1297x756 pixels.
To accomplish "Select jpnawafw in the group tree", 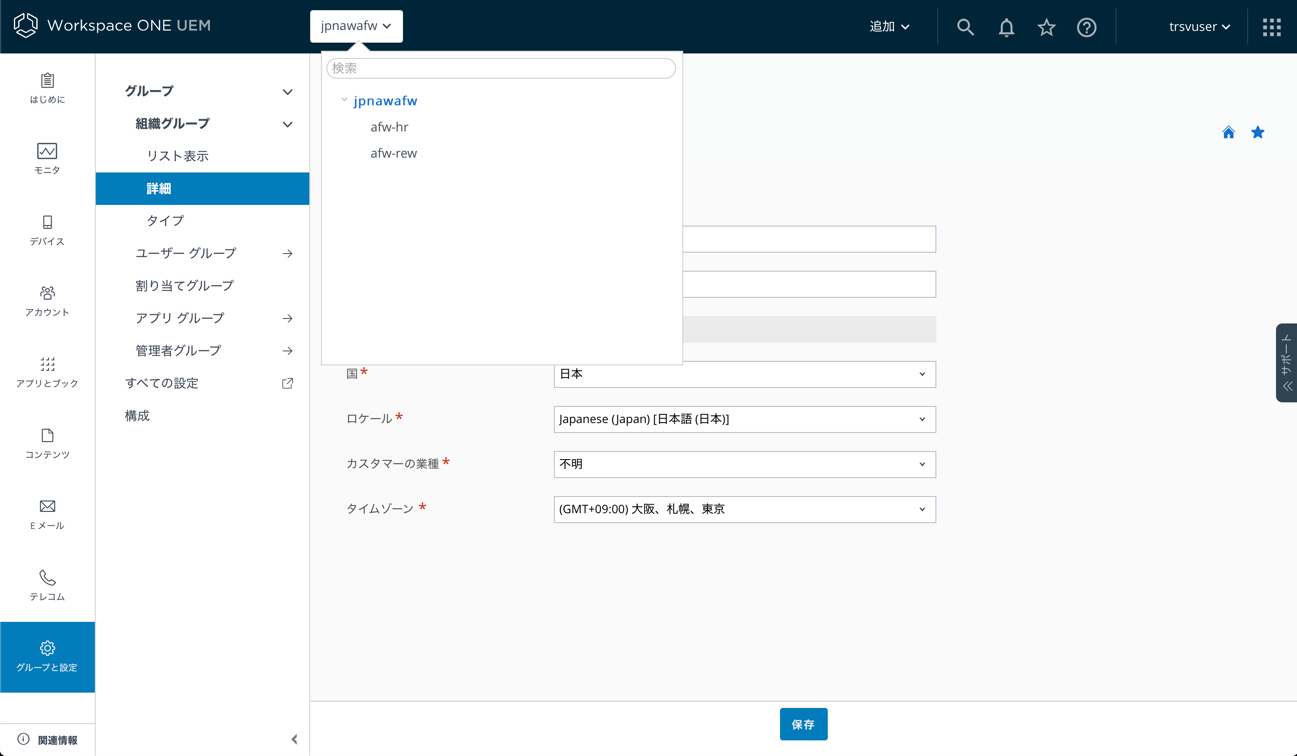I will (385, 101).
